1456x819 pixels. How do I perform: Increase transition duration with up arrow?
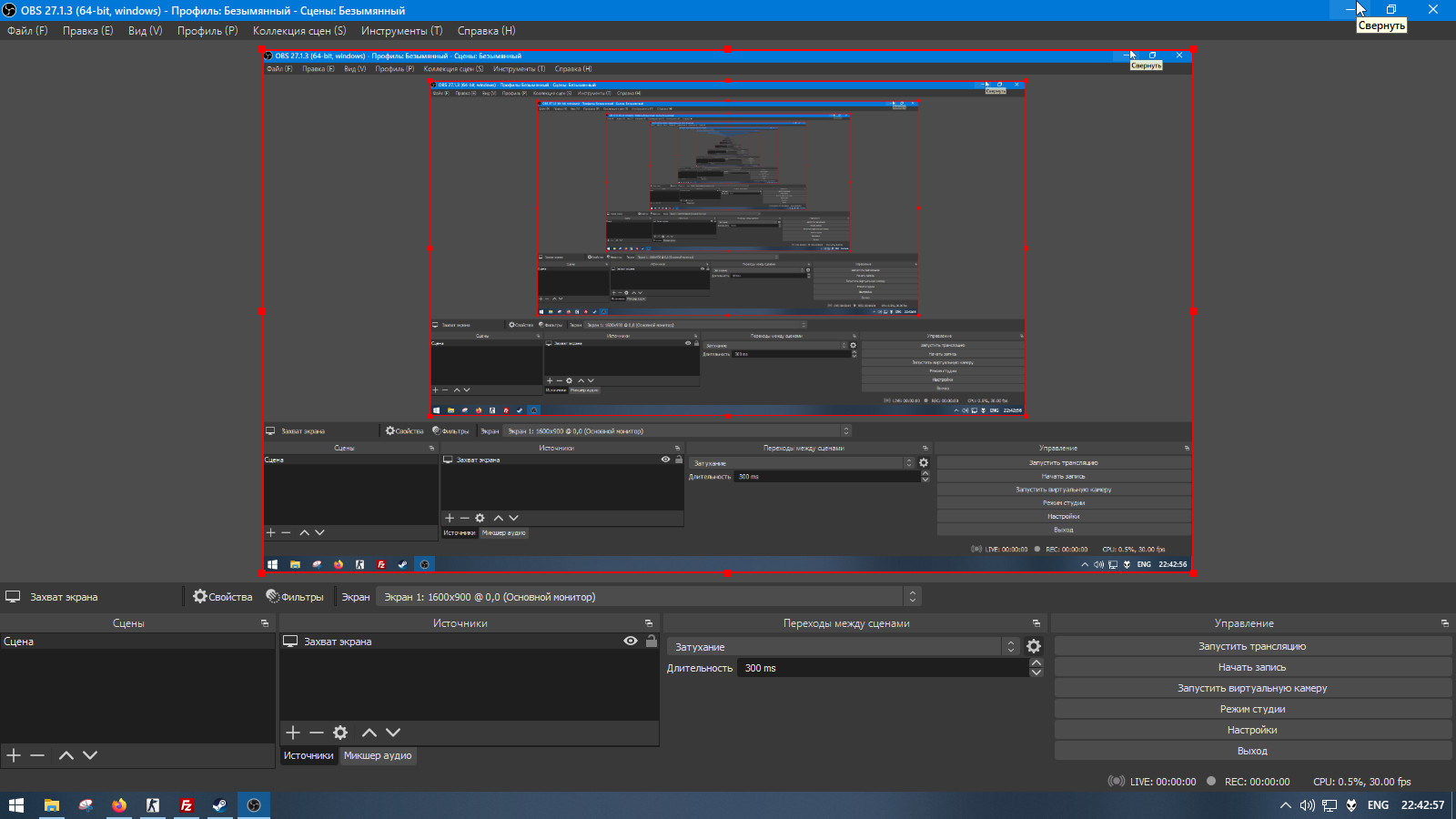[1036, 663]
